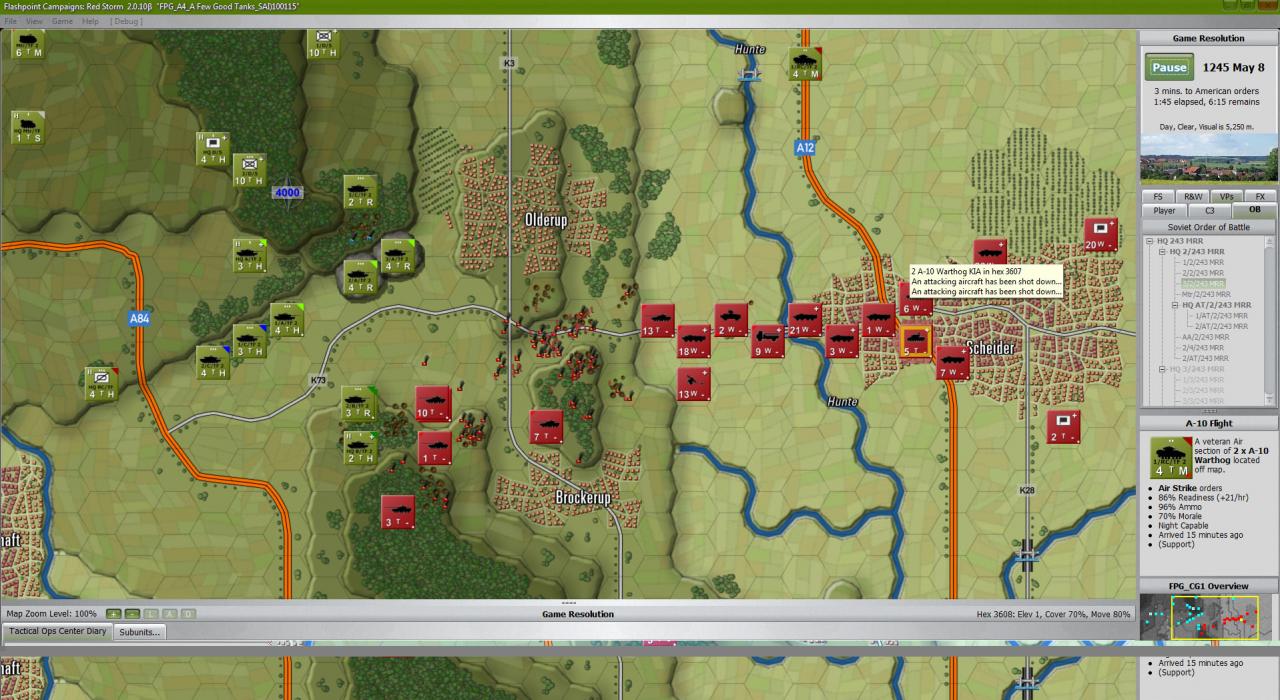This screenshot has height=700, width=1280.
Task: Select the Soviet HQ unit marked 20 W
Action: click(x=1101, y=234)
